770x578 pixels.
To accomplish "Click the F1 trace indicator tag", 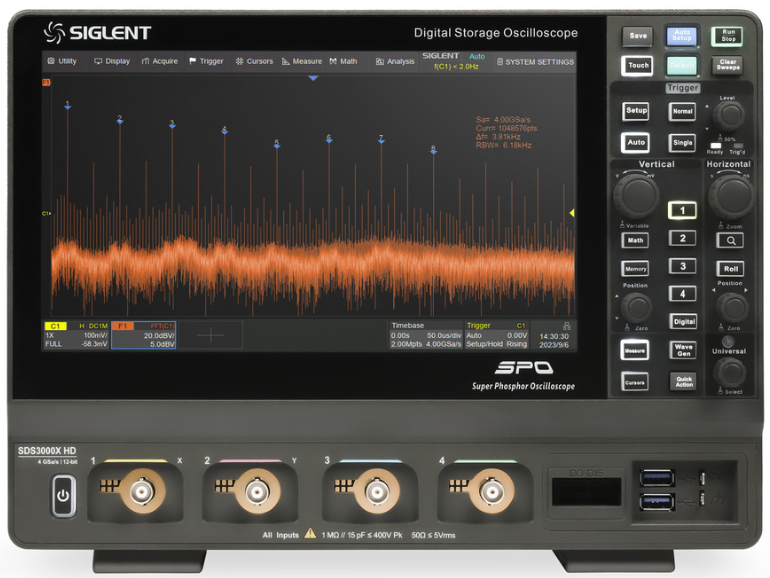I will coord(46,83).
